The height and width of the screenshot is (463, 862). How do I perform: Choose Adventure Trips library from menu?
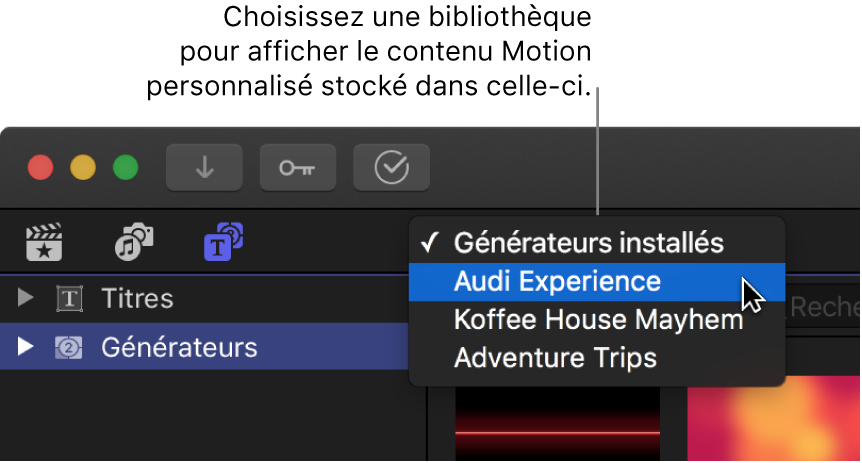click(555, 357)
